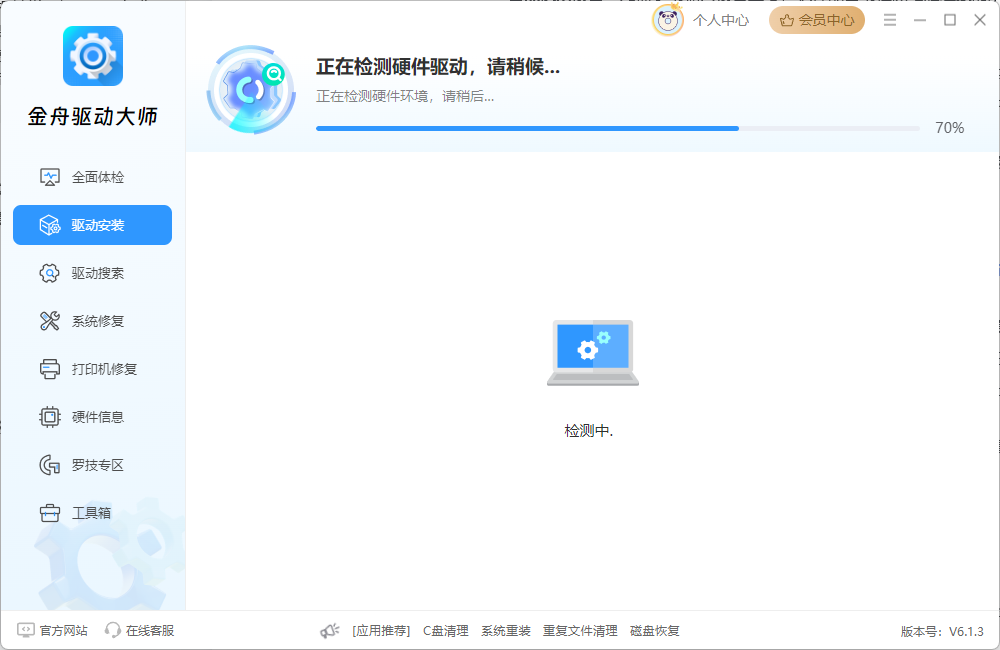Click the 正在检测硬件驱动 heading
This screenshot has height=650, width=1000.
tap(438, 67)
